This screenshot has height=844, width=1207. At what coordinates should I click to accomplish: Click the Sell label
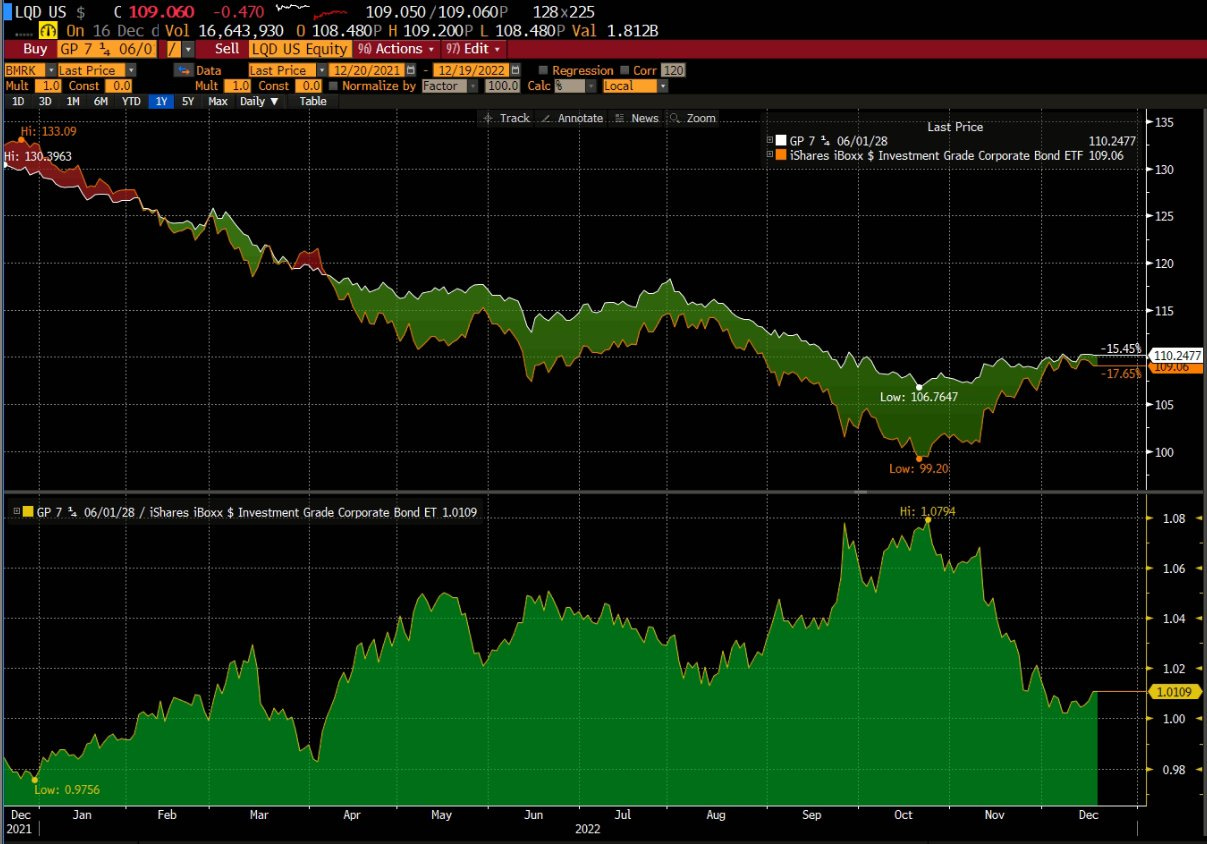pos(227,48)
